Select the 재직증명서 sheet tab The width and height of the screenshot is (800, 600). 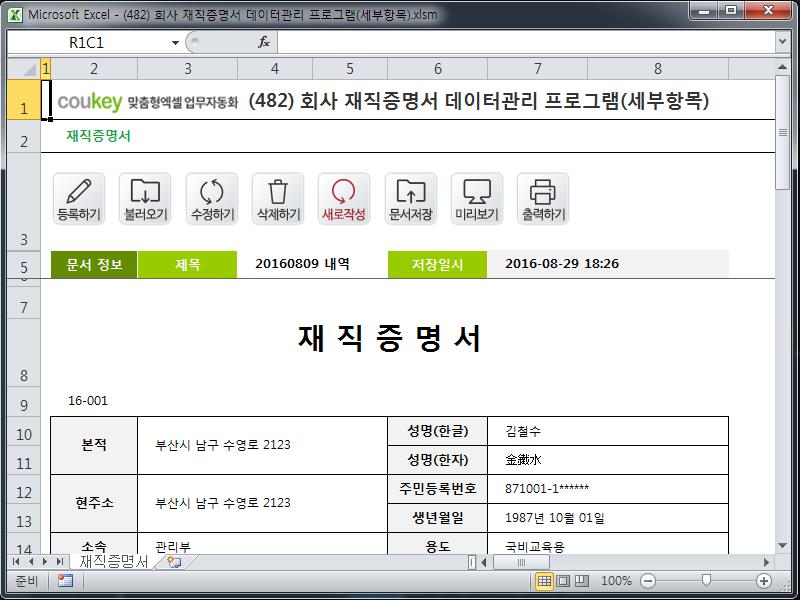pos(114,562)
